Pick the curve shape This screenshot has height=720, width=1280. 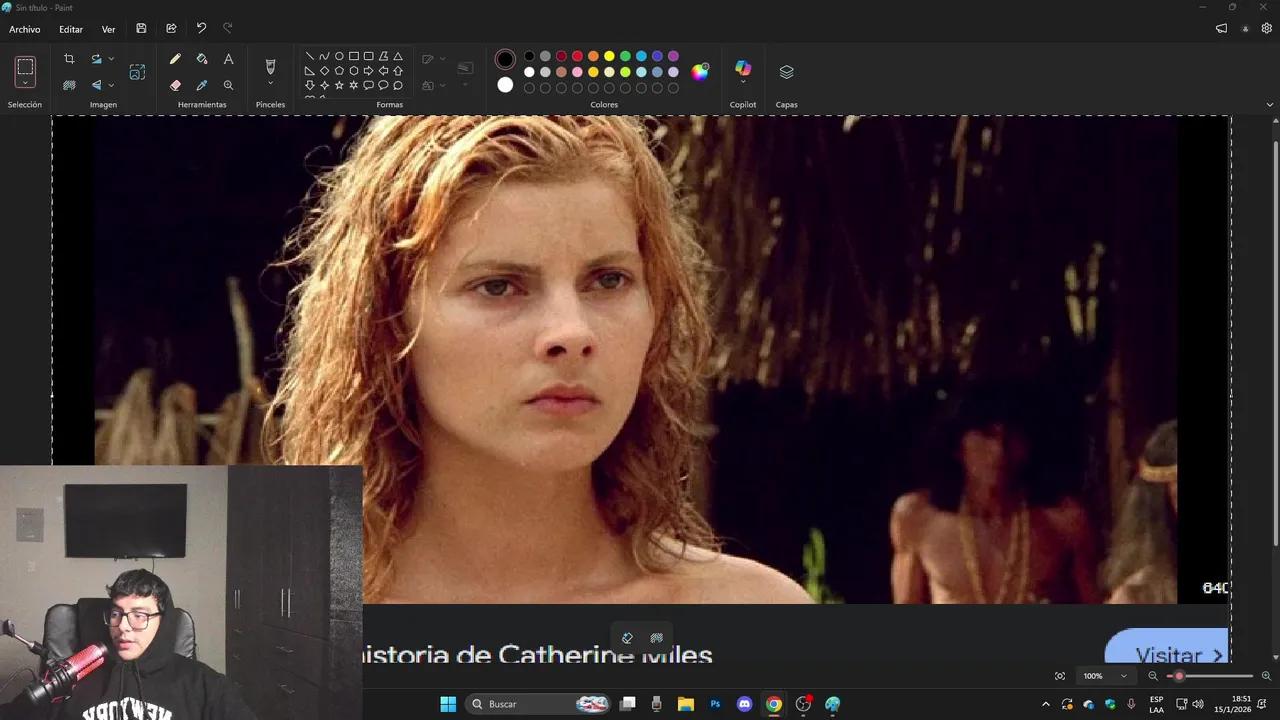[324, 56]
